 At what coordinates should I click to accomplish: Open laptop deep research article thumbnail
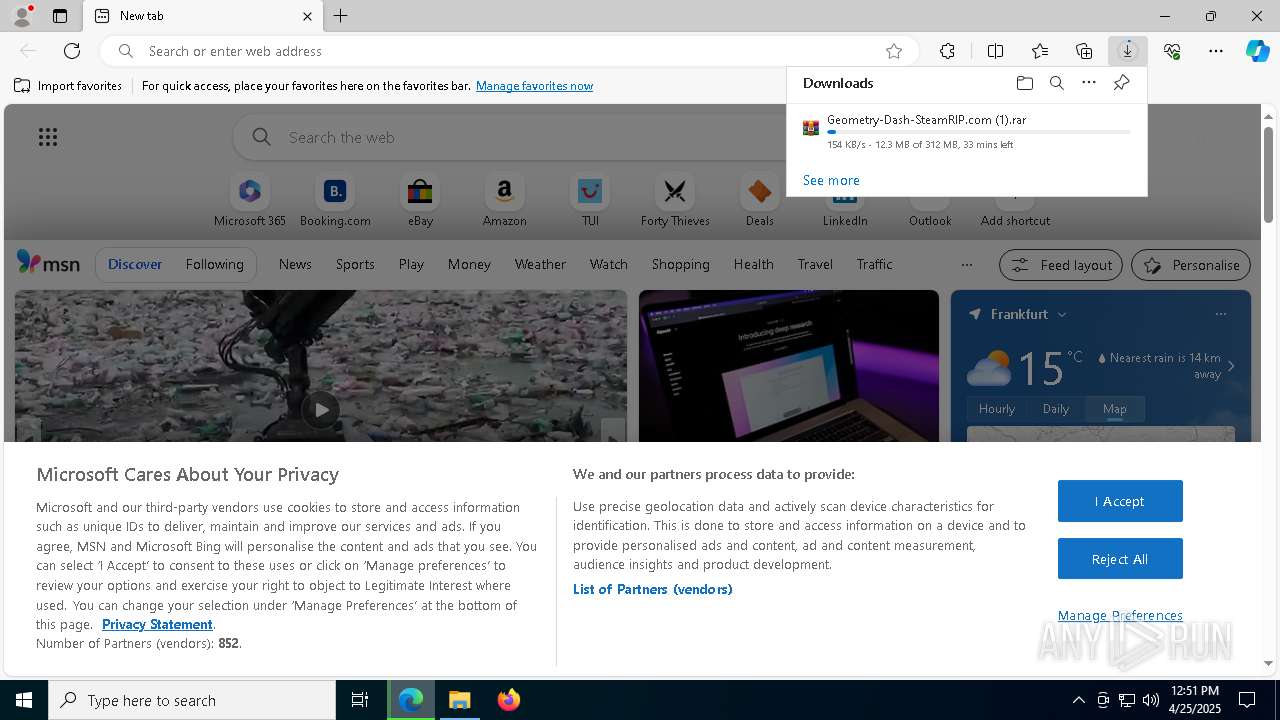(x=789, y=366)
